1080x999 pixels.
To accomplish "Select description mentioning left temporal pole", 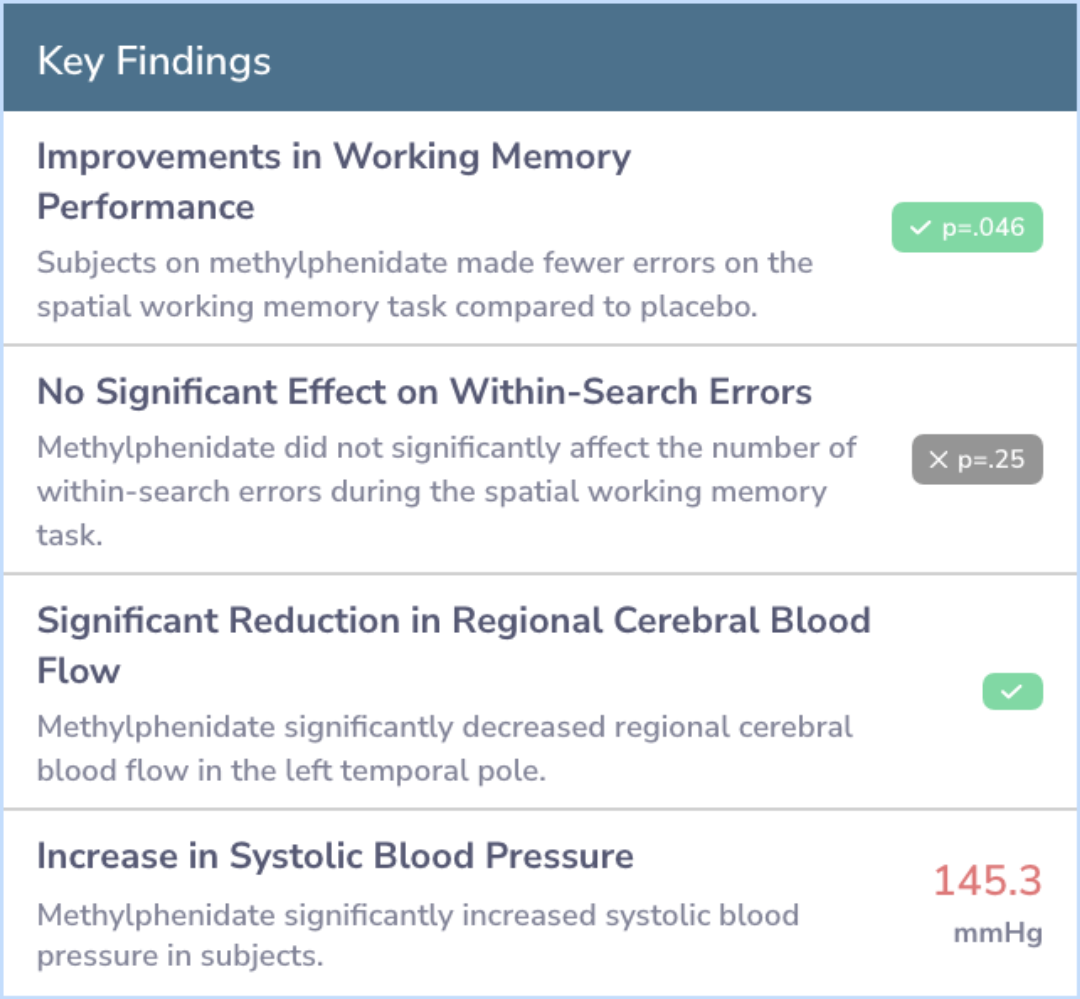I will (445, 748).
